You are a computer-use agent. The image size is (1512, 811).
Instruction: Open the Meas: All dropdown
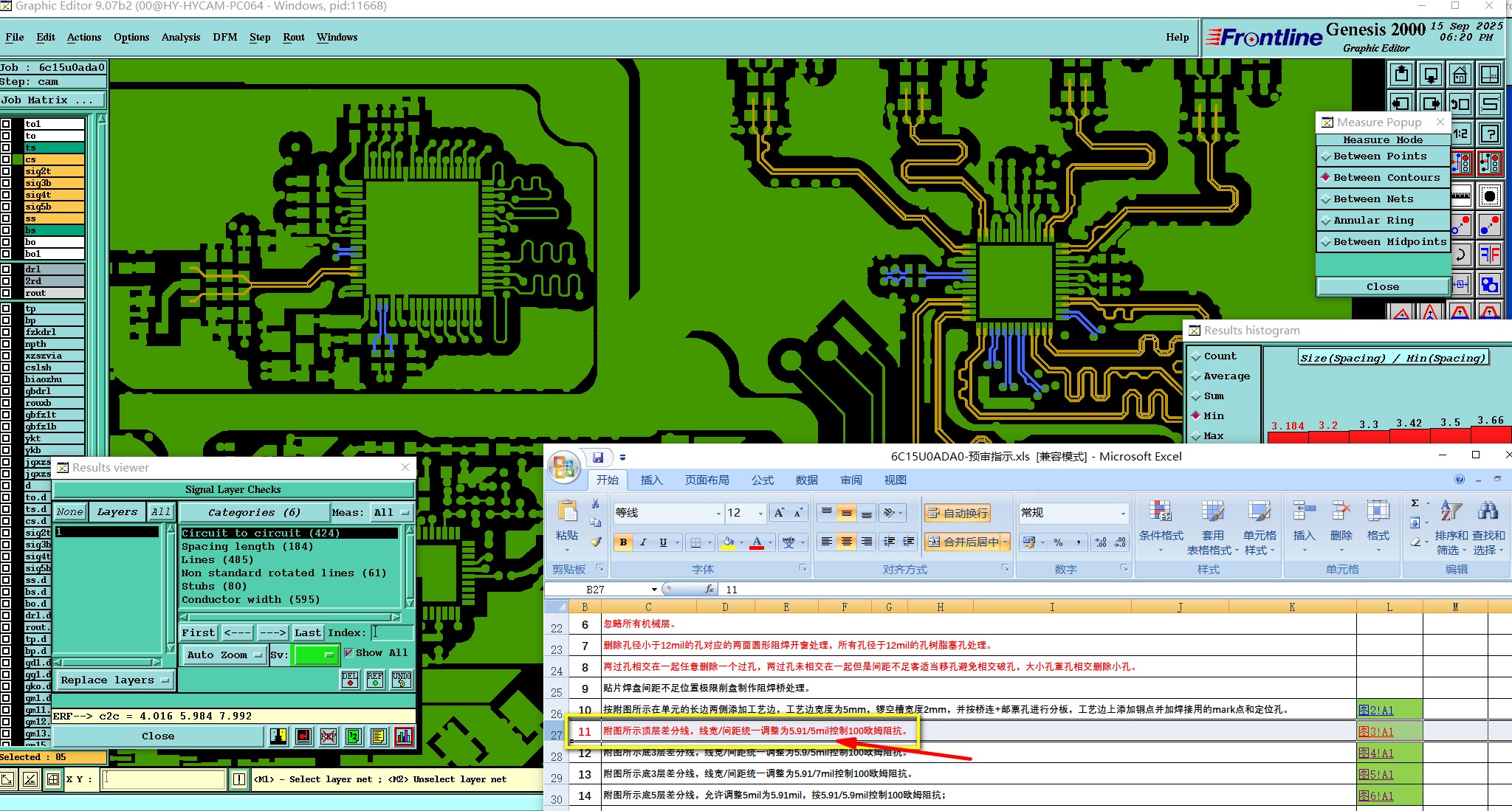(x=391, y=512)
